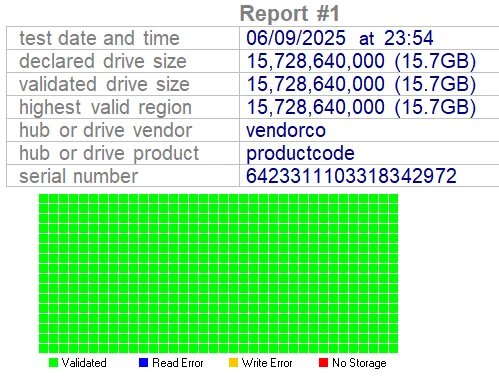
Task: Select the 'validated drive size' label
Action: click(x=104, y=84)
